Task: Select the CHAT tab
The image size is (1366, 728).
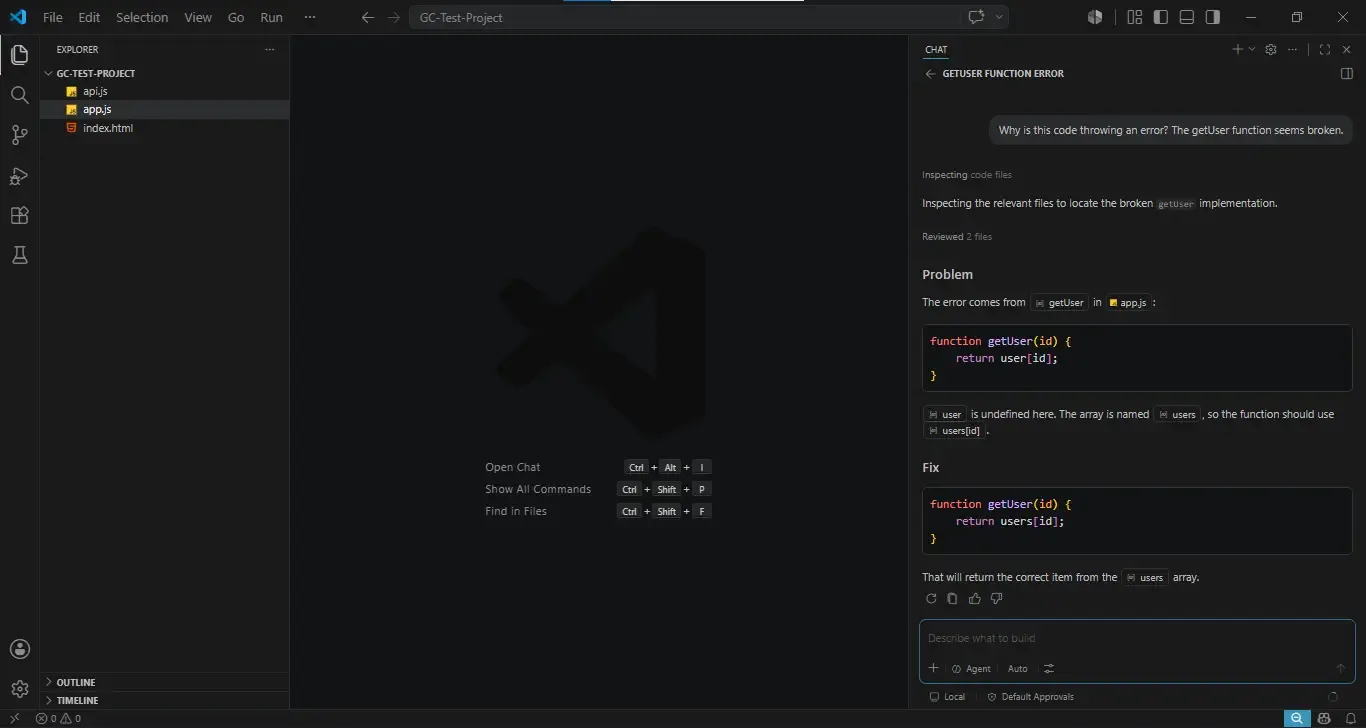Action: pos(936,49)
